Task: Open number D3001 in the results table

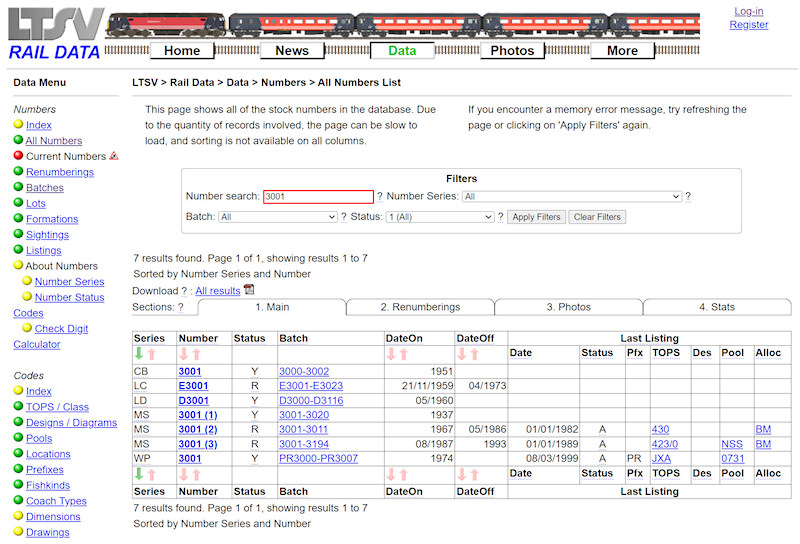Action: coord(193,401)
